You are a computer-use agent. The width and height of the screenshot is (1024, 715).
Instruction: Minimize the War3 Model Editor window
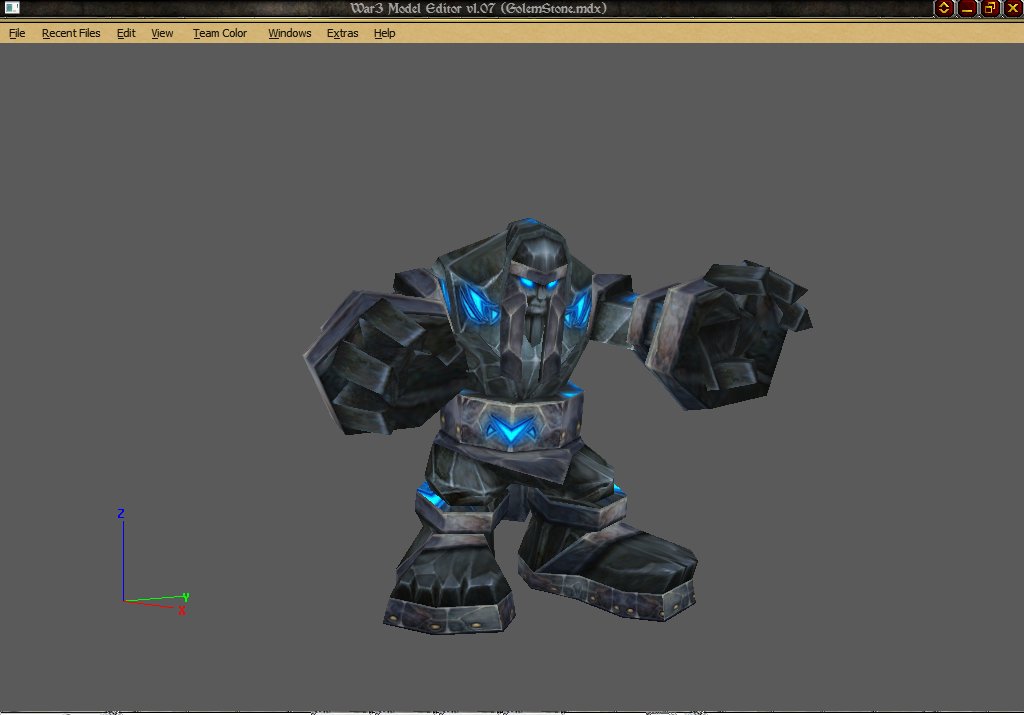pos(967,8)
